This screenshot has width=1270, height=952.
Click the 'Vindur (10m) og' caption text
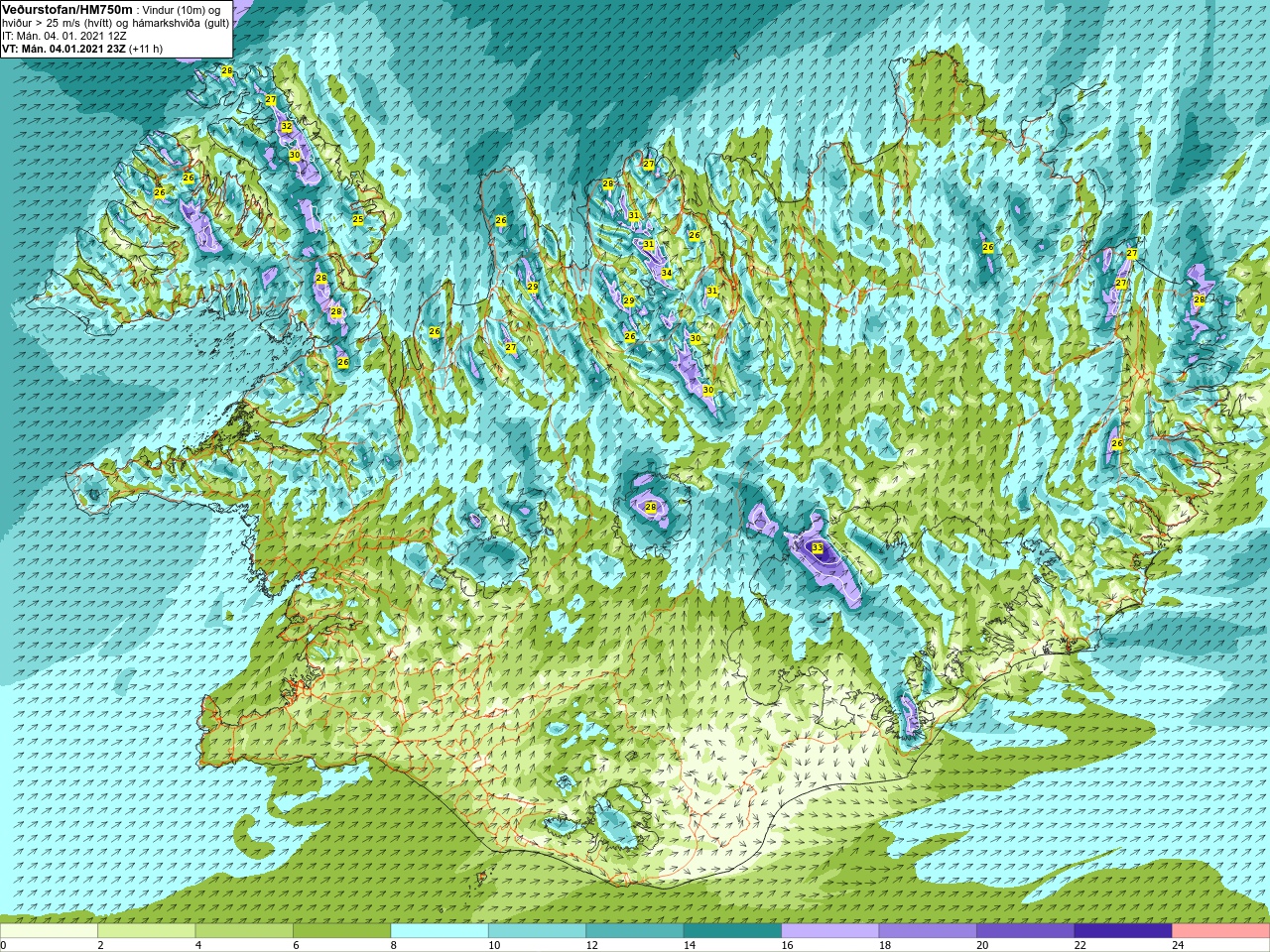181,10
